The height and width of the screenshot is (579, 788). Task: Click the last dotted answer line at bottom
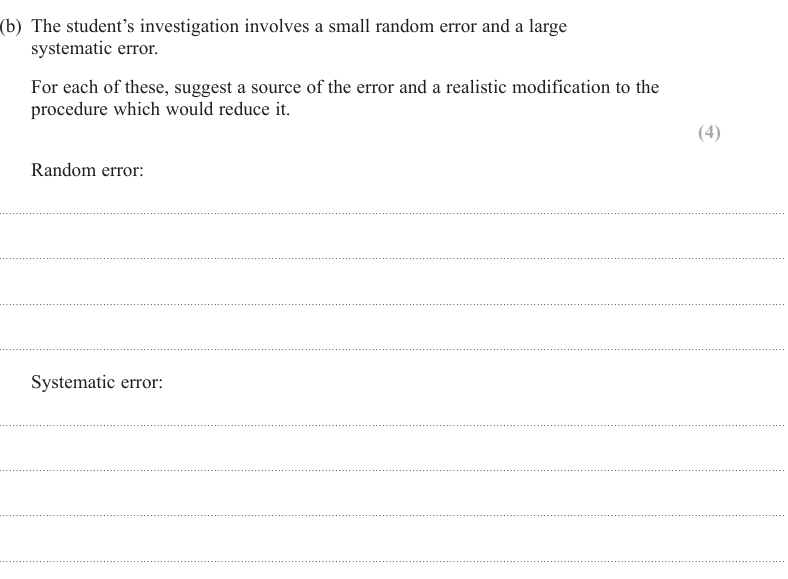[394, 561]
